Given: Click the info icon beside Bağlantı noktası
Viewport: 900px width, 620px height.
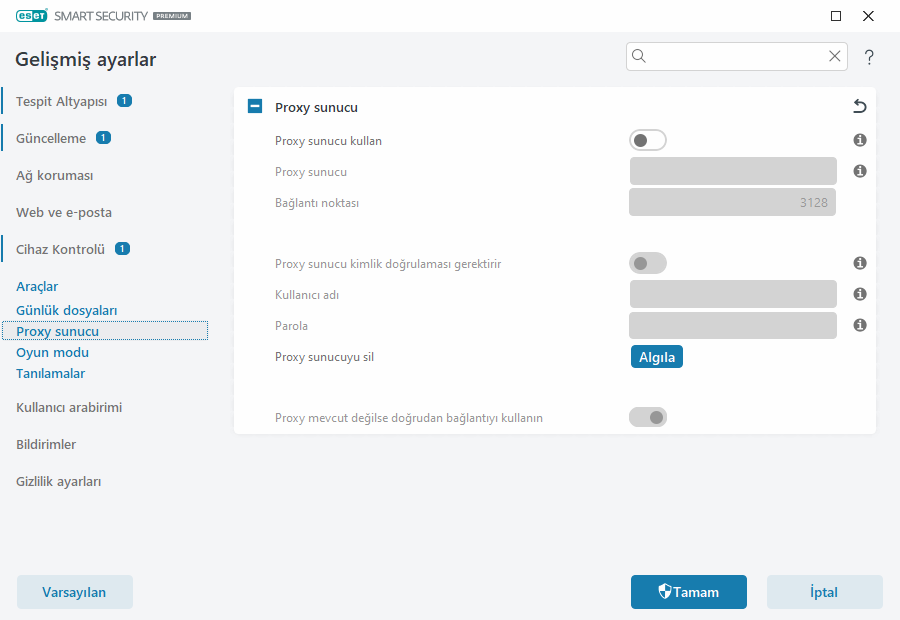Looking at the screenshot, I should click(859, 202).
